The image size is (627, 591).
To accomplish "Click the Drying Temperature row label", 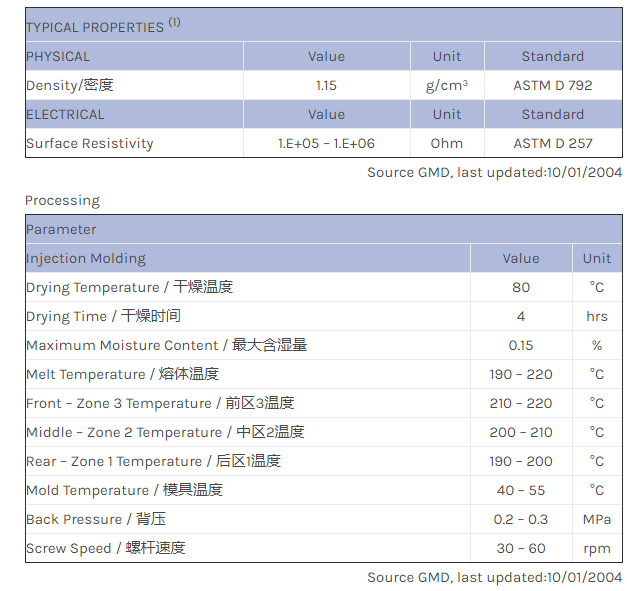I will [129, 287].
